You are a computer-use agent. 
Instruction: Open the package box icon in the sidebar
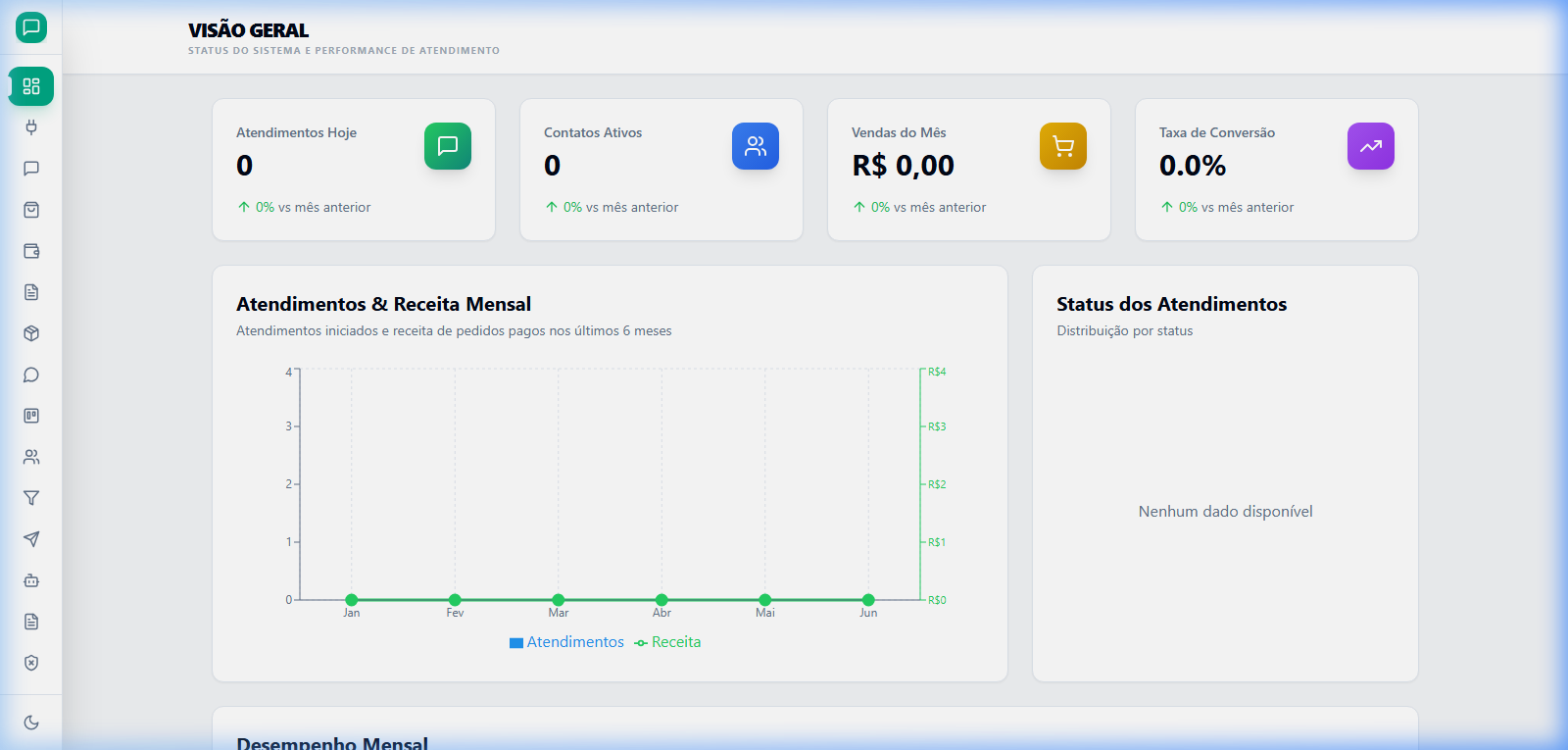coord(31,333)
